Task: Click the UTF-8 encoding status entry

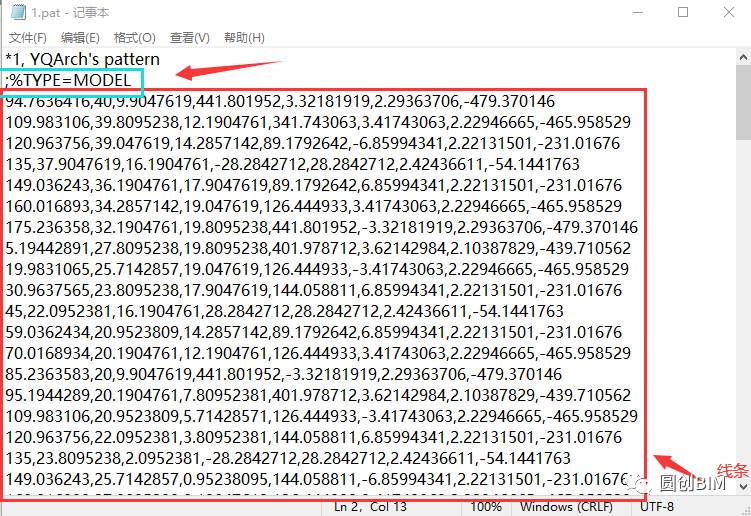Action: coord(657,507)
